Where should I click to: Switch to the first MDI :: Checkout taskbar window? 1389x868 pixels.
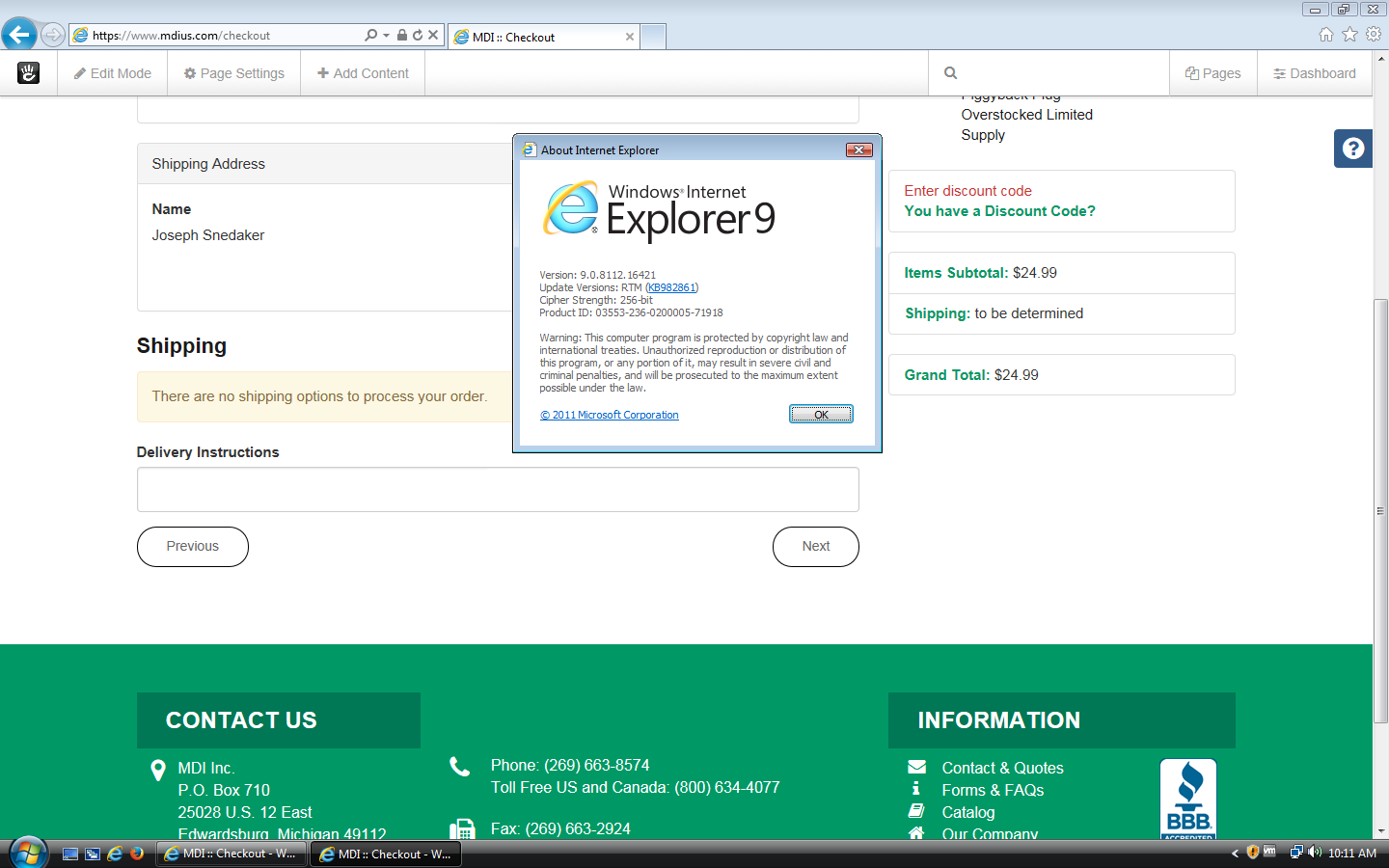[231, 854]
